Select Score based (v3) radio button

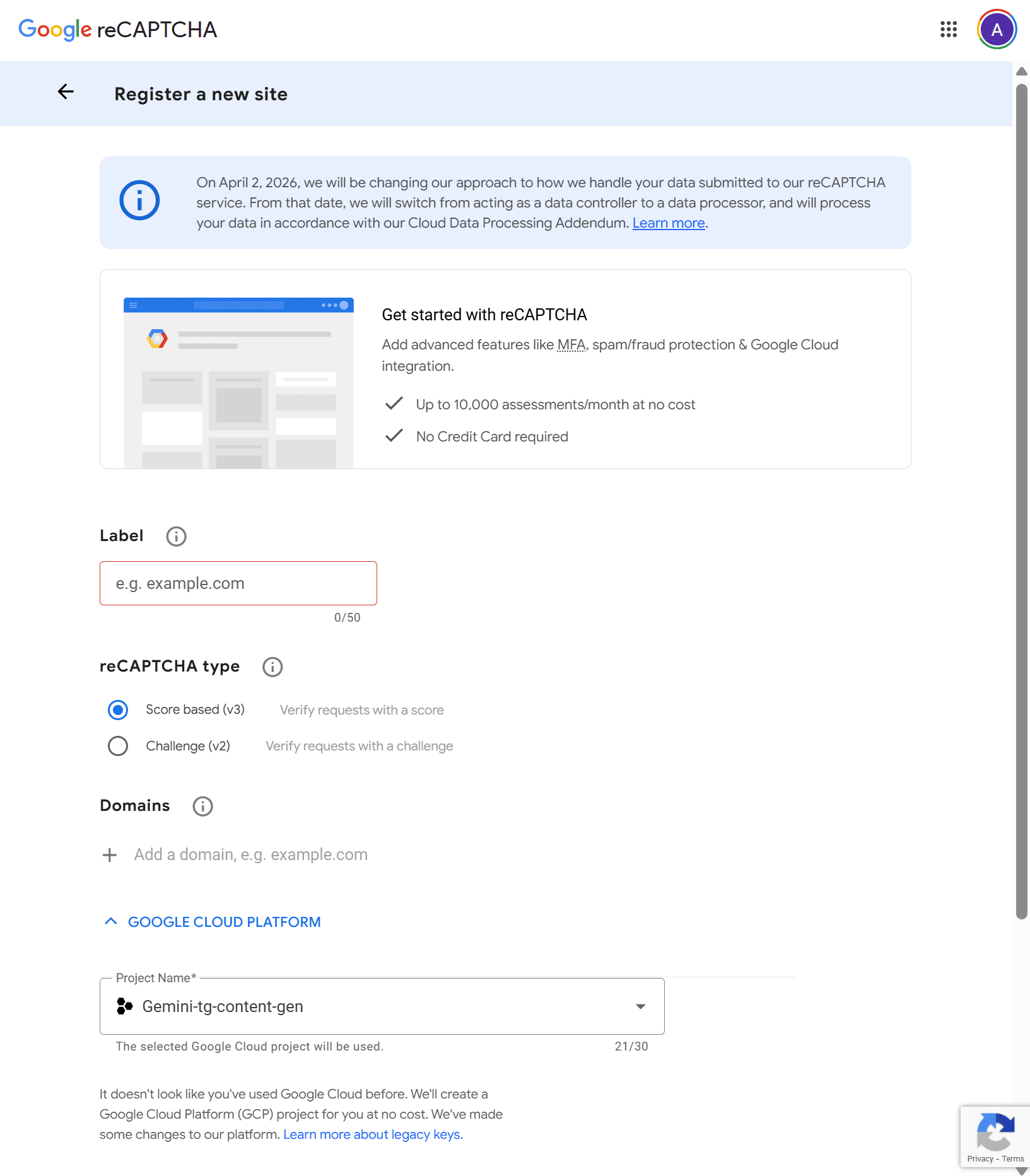coord(118,710)
